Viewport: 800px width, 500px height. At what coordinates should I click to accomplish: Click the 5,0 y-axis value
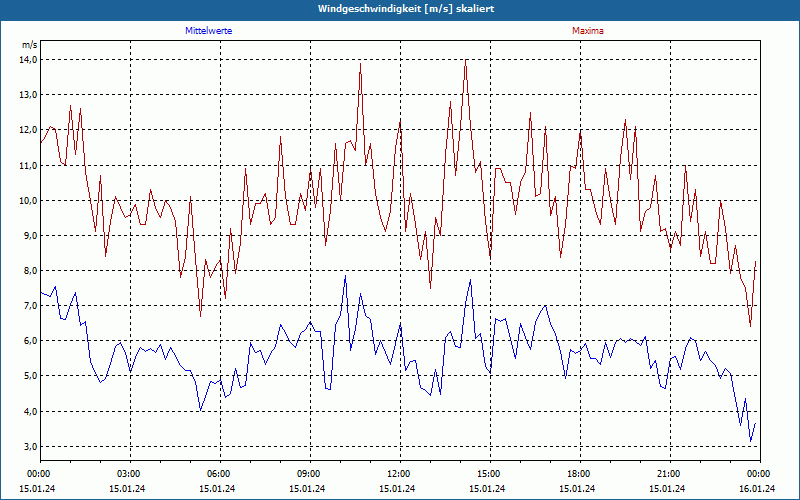click(31, 376)
